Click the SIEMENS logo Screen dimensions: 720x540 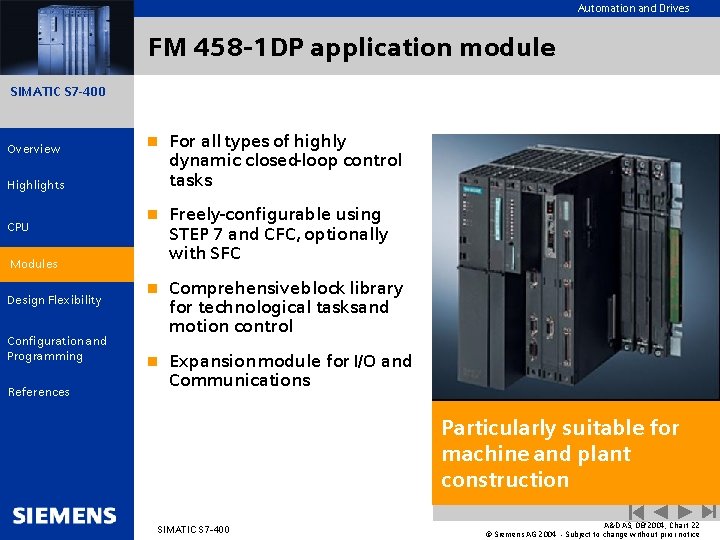[64, 515]
